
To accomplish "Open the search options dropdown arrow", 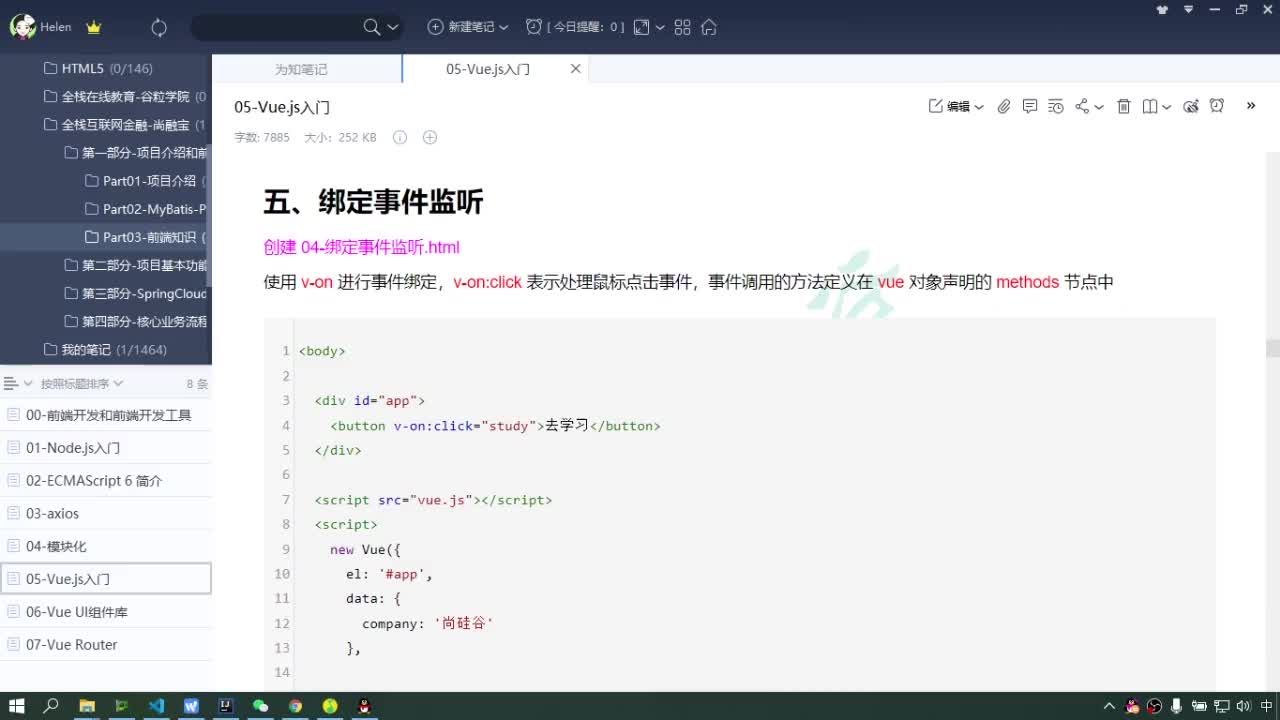I will click(x=393, y=27).
